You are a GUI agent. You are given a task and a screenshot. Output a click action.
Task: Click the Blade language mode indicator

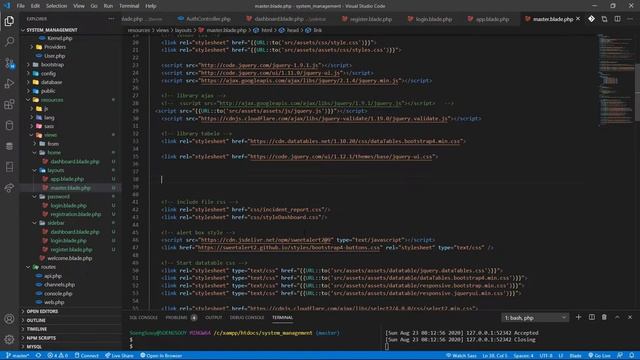(575, 356)
